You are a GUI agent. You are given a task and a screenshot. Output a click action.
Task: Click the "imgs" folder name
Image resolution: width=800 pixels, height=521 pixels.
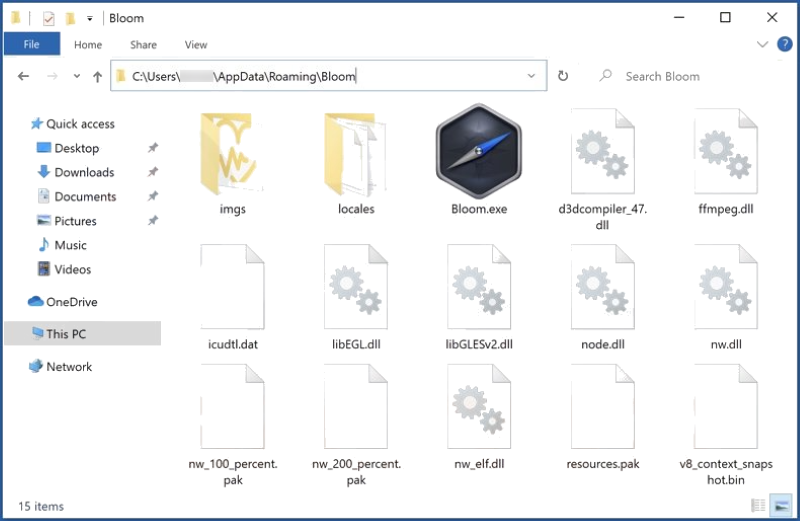point(233,209)
